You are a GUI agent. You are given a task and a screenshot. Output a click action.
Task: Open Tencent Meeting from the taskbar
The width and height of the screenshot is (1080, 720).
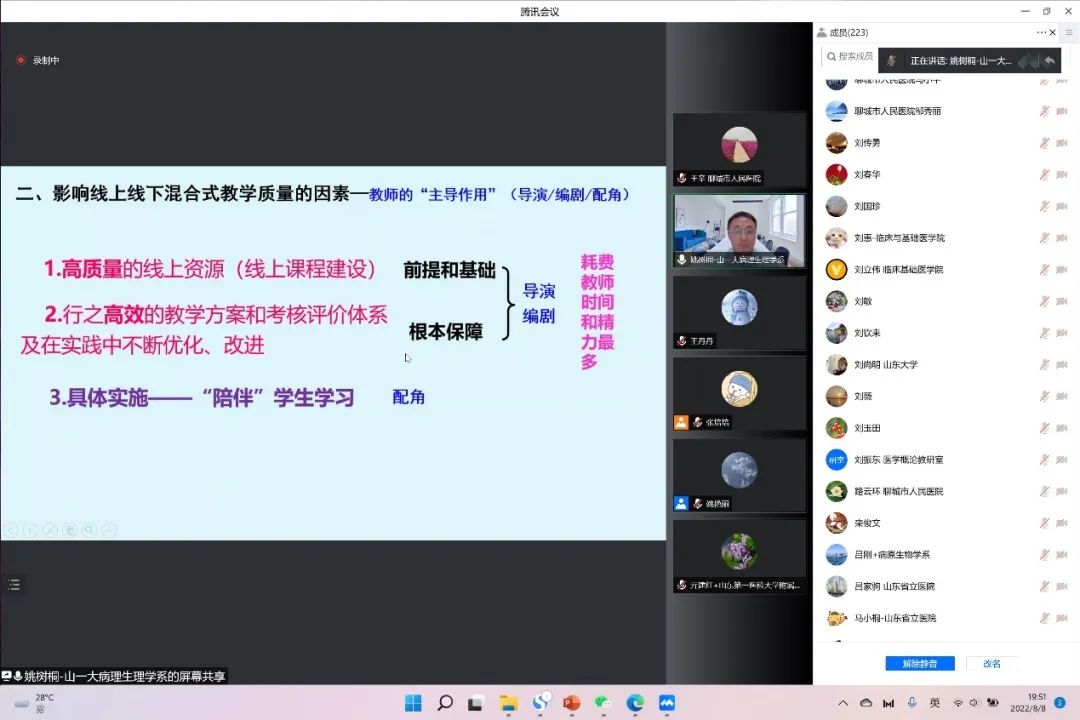coord(666,703)
